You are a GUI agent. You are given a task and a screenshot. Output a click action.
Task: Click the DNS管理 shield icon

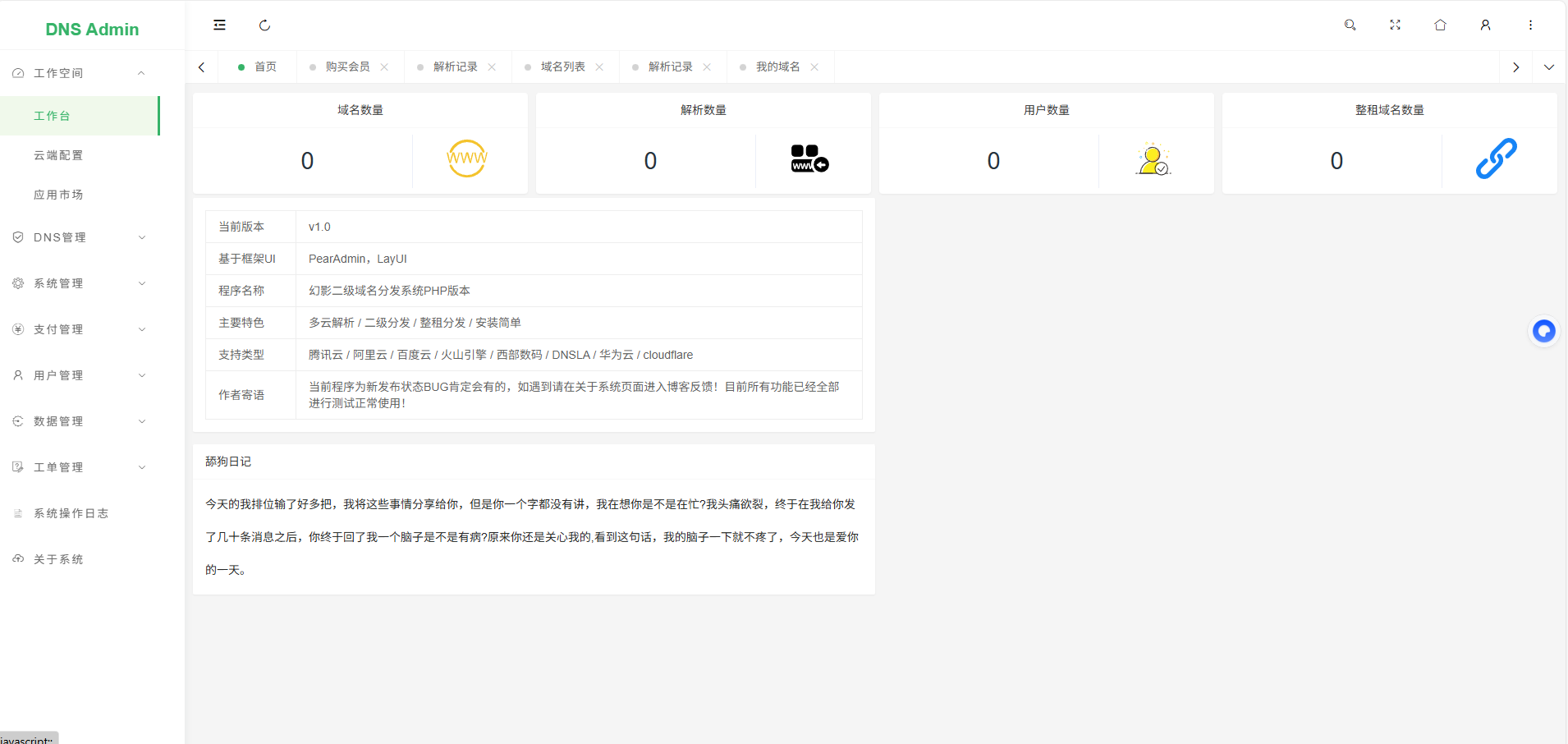coord(18,237)
